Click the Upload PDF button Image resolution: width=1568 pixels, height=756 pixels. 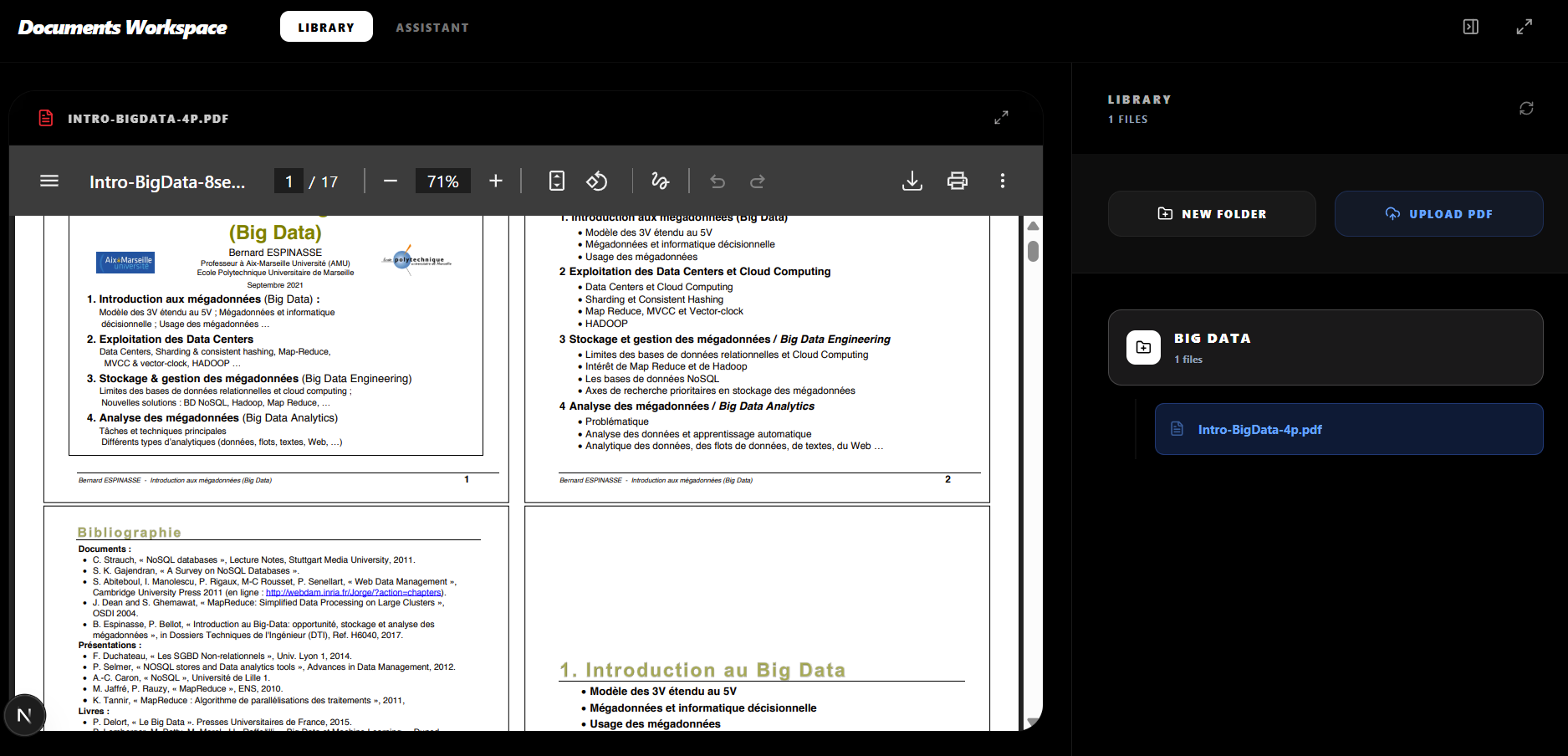pyautogui.click(x=1438, y=214)
